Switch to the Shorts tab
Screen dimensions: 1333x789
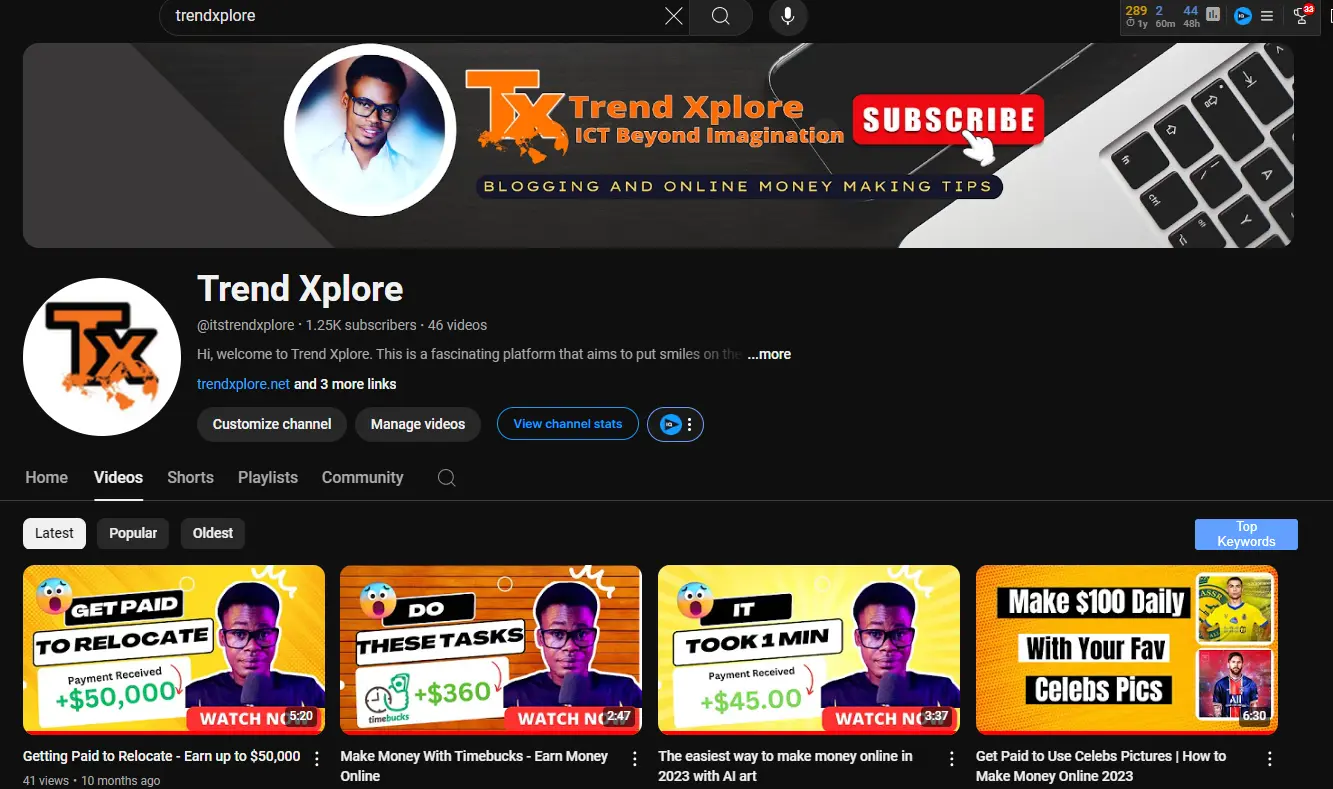point(190,477)
